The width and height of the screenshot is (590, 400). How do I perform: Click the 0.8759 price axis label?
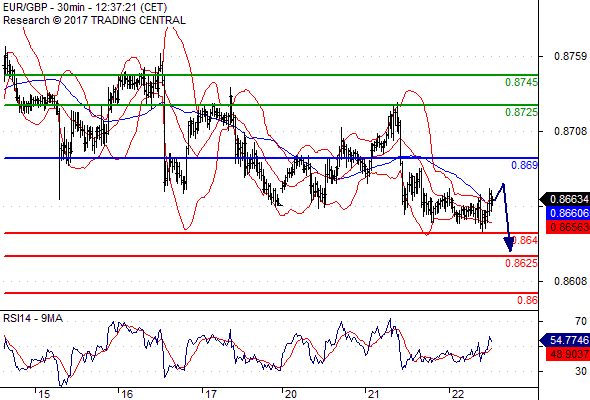[x=570, y=56]
